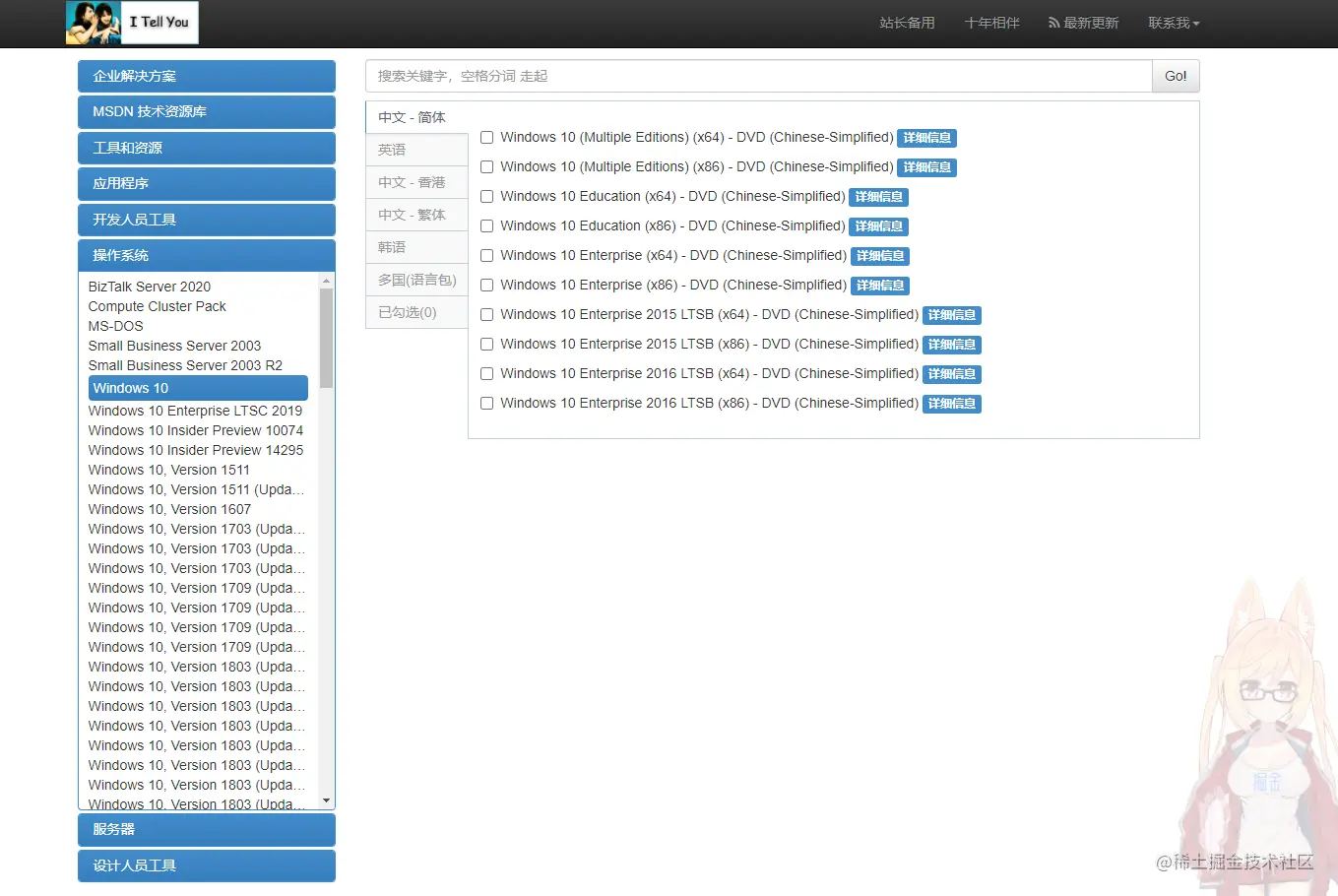Open the 最新更新 RSS feed link
The width and height of the screenshot is (1338, 896).
pos(1083,23)
